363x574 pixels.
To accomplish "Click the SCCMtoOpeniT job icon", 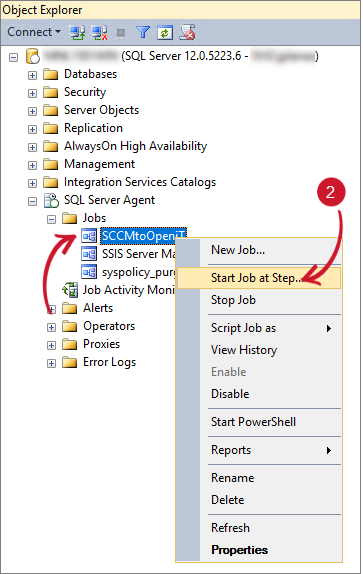I will pos(89,236).
